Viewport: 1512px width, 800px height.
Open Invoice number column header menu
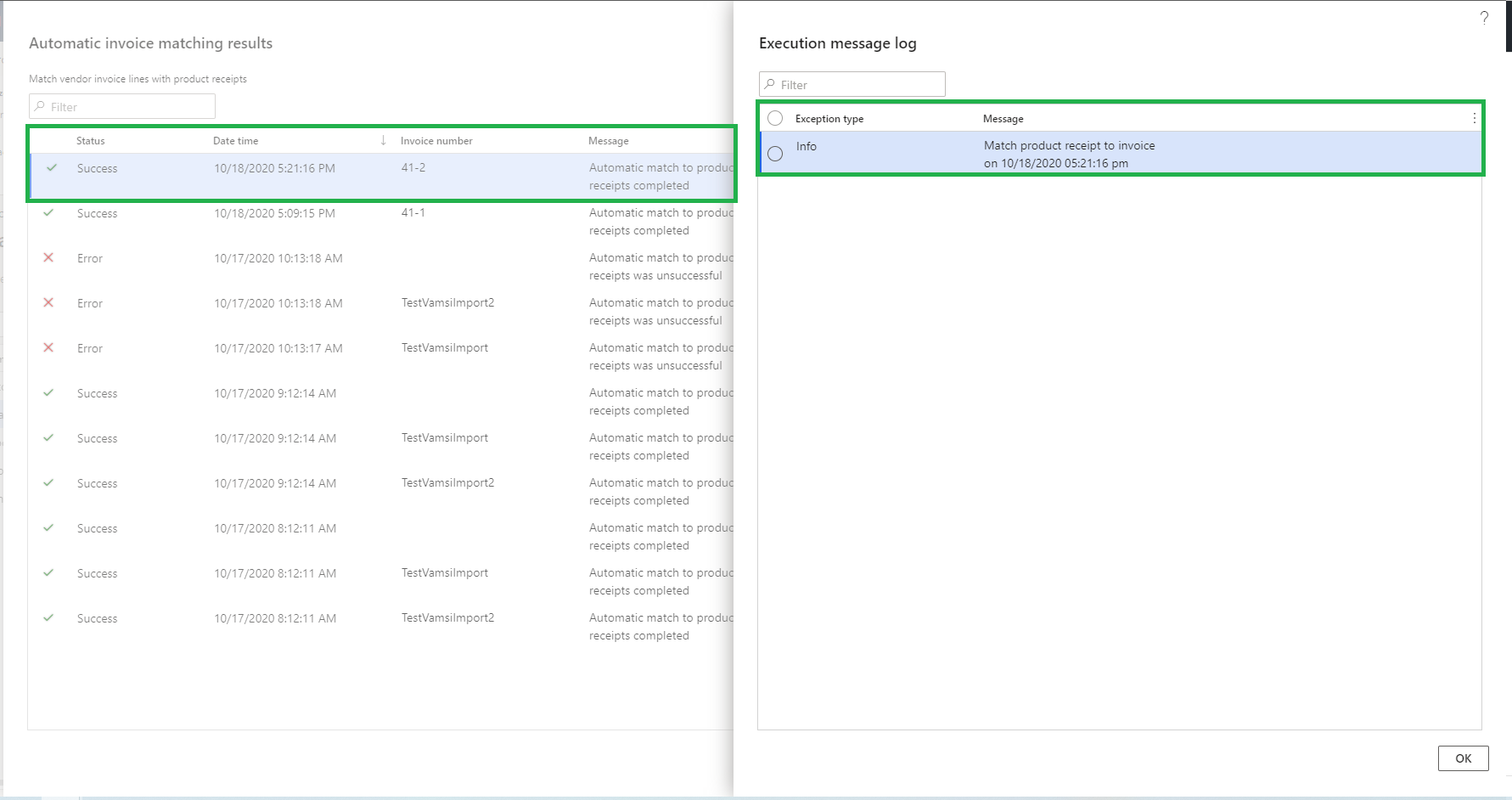[x=436, y=141]
